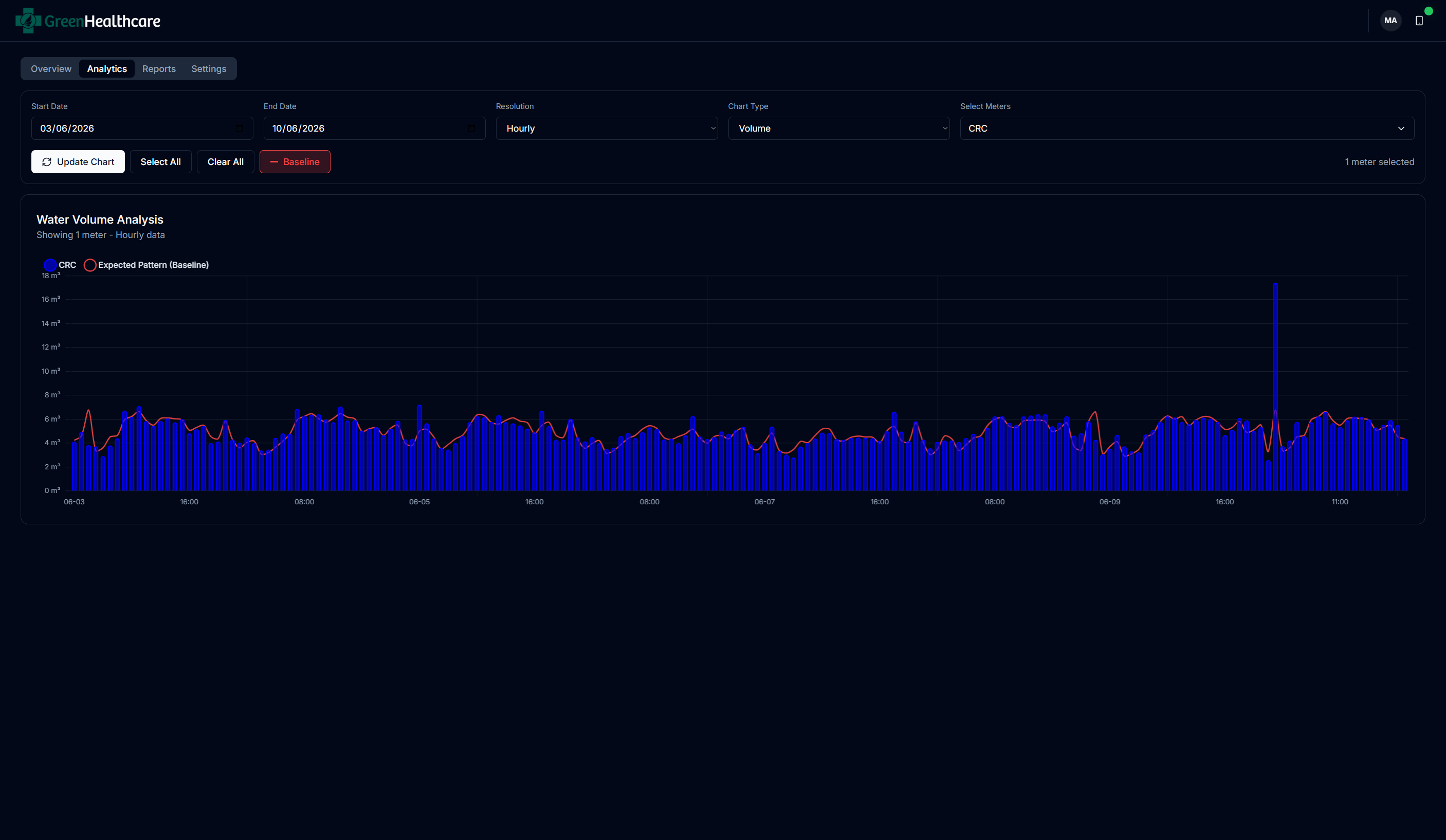Switch to the Overview tab

pyautogui.click(x=51, y=69)
